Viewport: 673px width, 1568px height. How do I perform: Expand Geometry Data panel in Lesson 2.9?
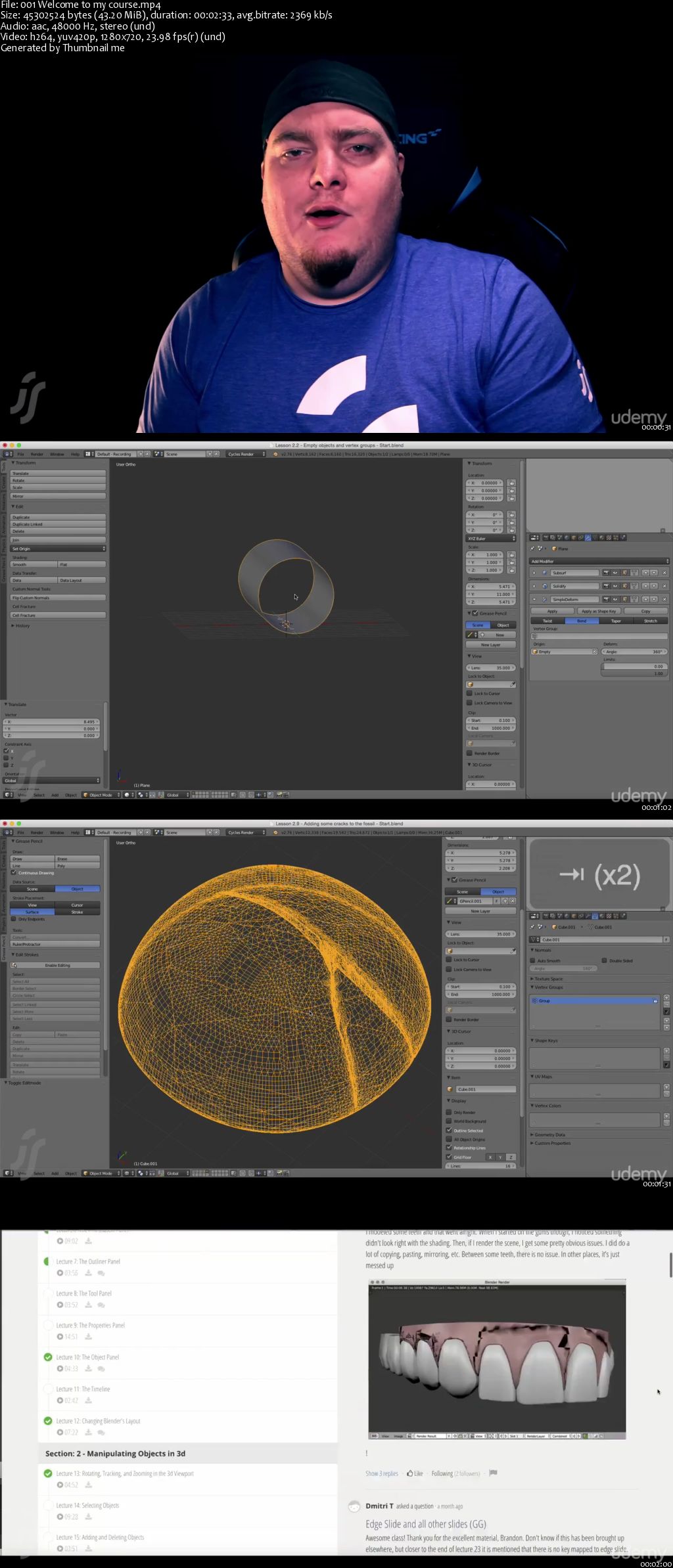548,1134
